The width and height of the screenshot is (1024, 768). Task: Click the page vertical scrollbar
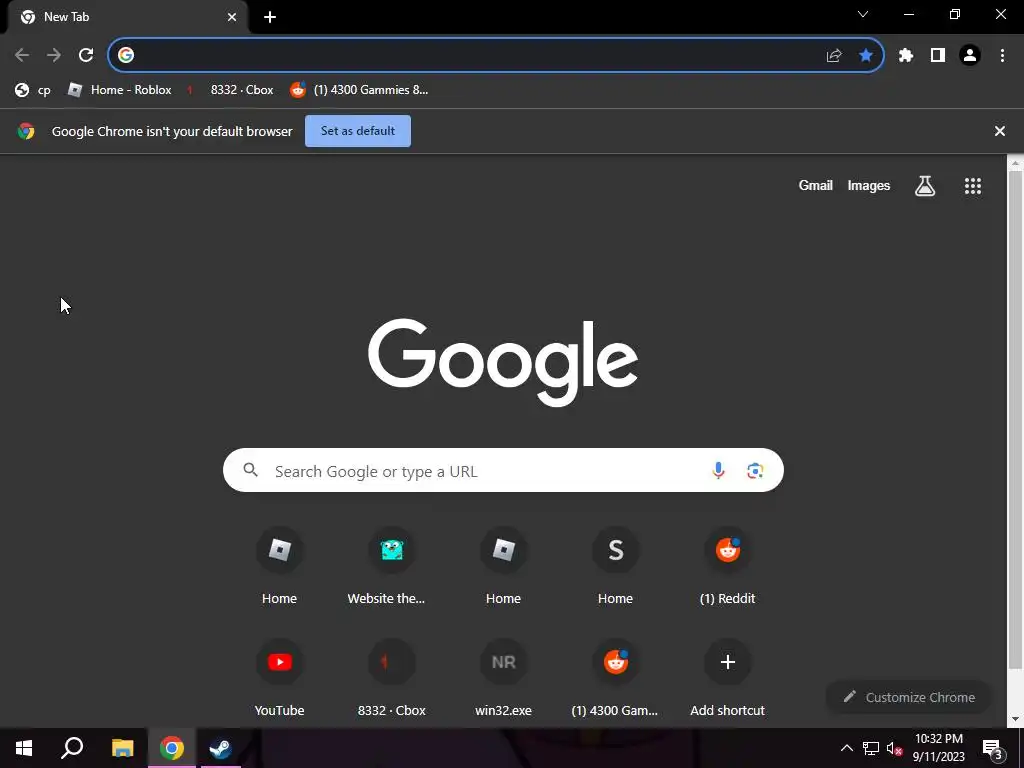[1015, 418]
